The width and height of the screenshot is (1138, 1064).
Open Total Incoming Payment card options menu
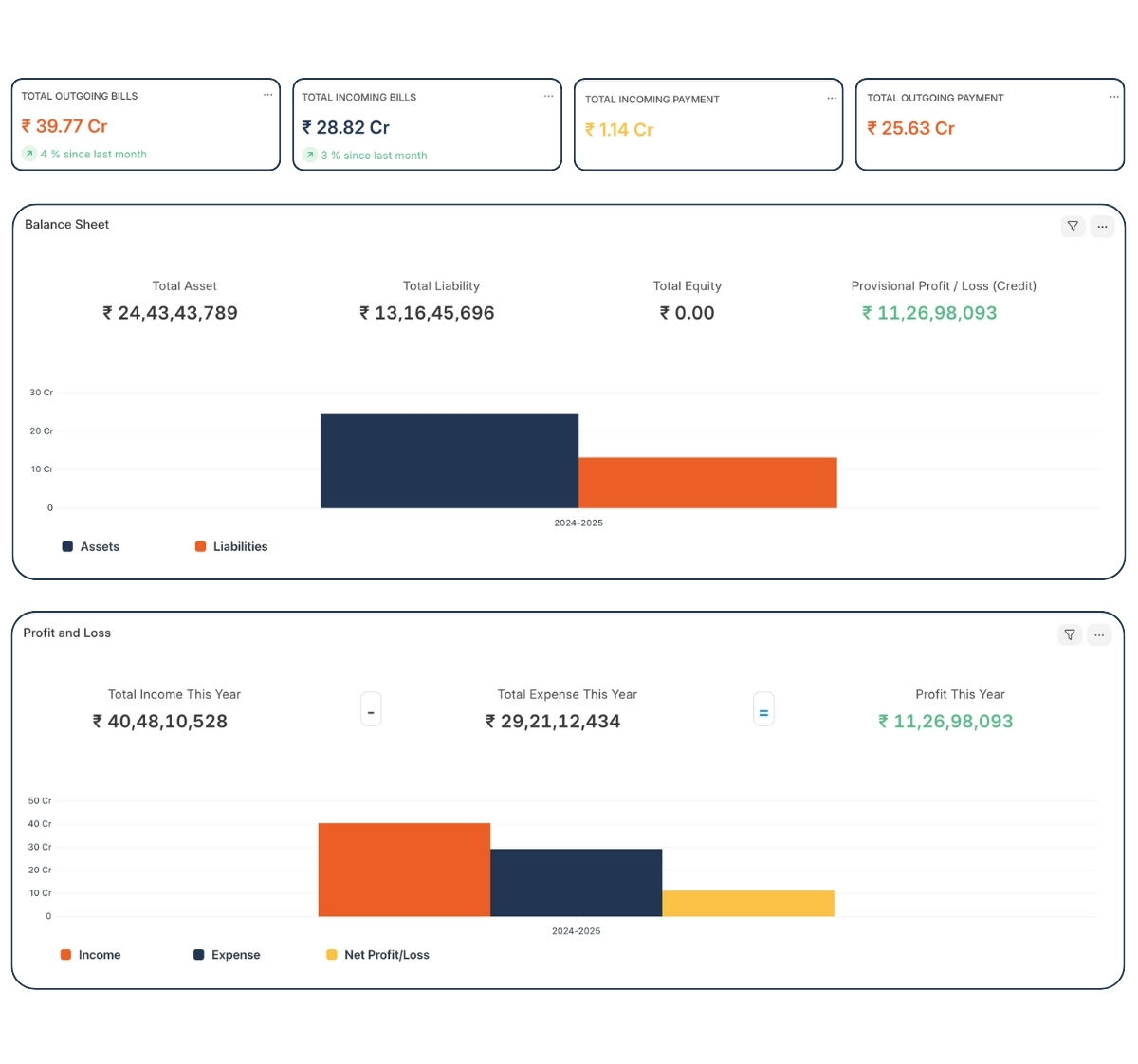(x=831, y=99)
